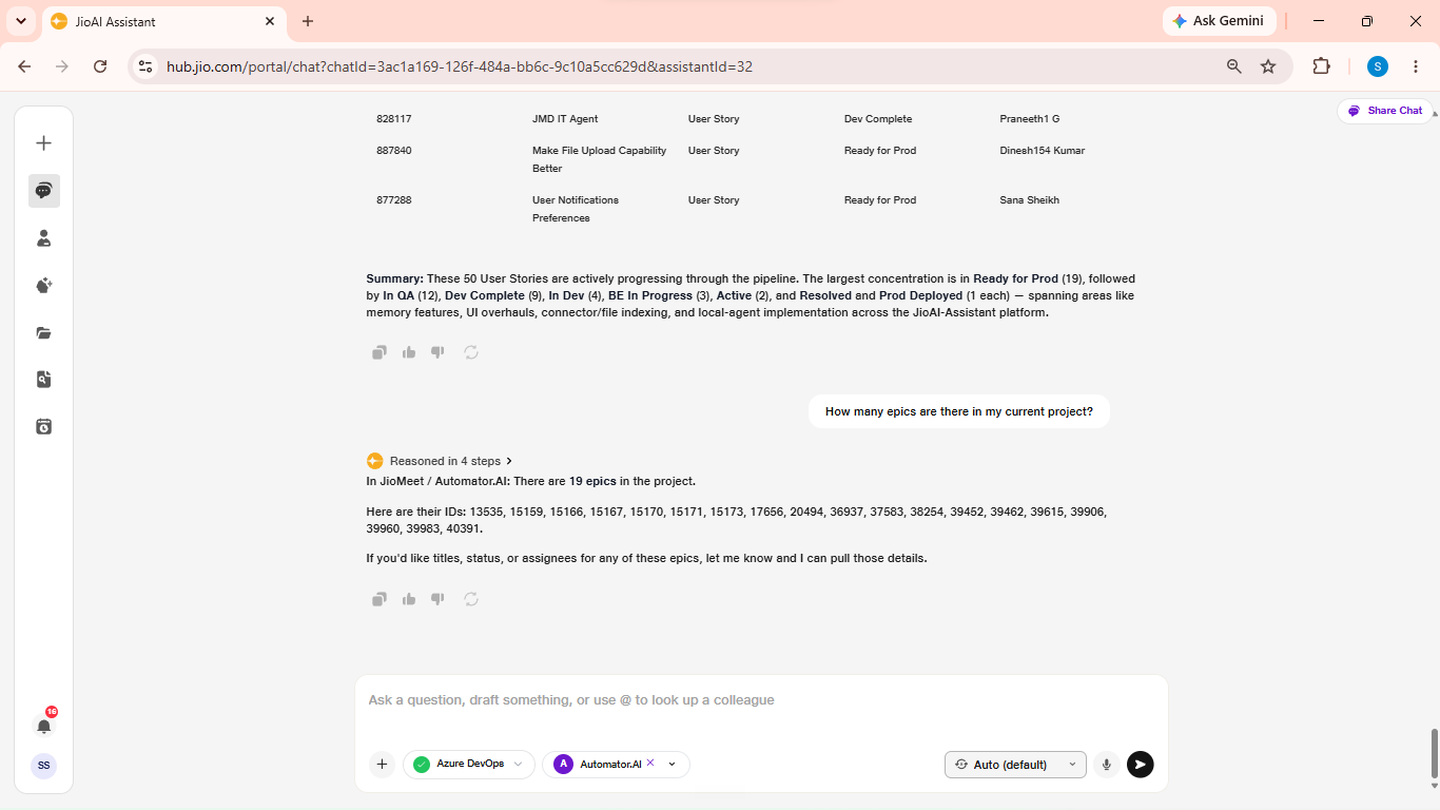Image resolution: width=1440 pixels, height=810 pixels.
Task: Remove the Automator.AI assistant with X
Action: coord(650,762)
